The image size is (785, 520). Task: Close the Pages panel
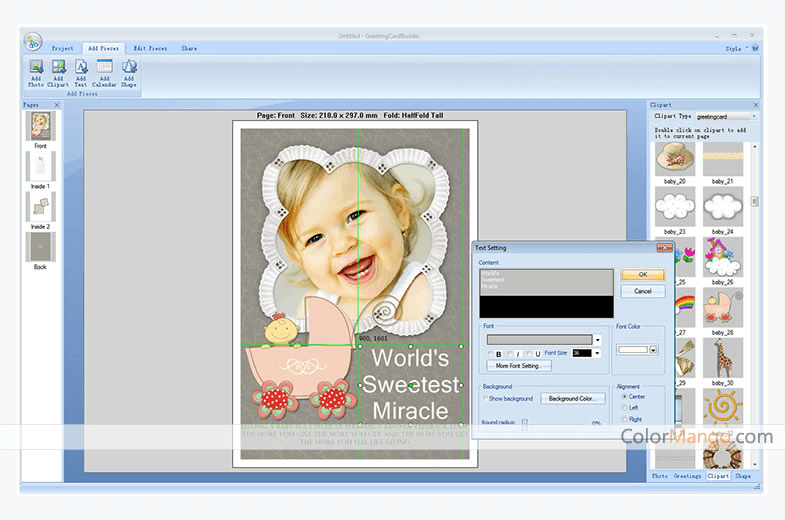(x=57, y=104)
